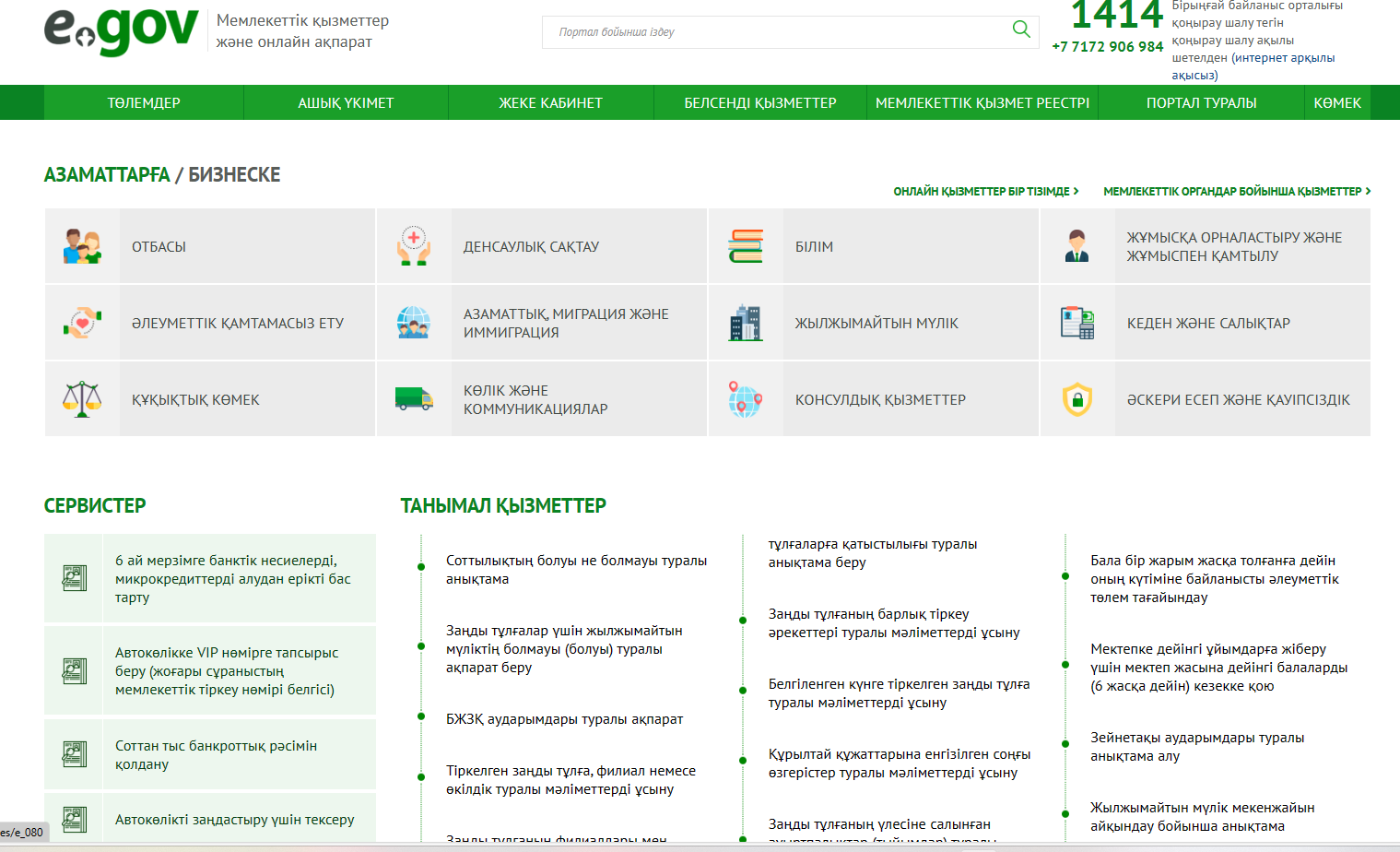Open Жұмысқа орналастыру және жұмыспен қамтылу

pos(1206,246)
